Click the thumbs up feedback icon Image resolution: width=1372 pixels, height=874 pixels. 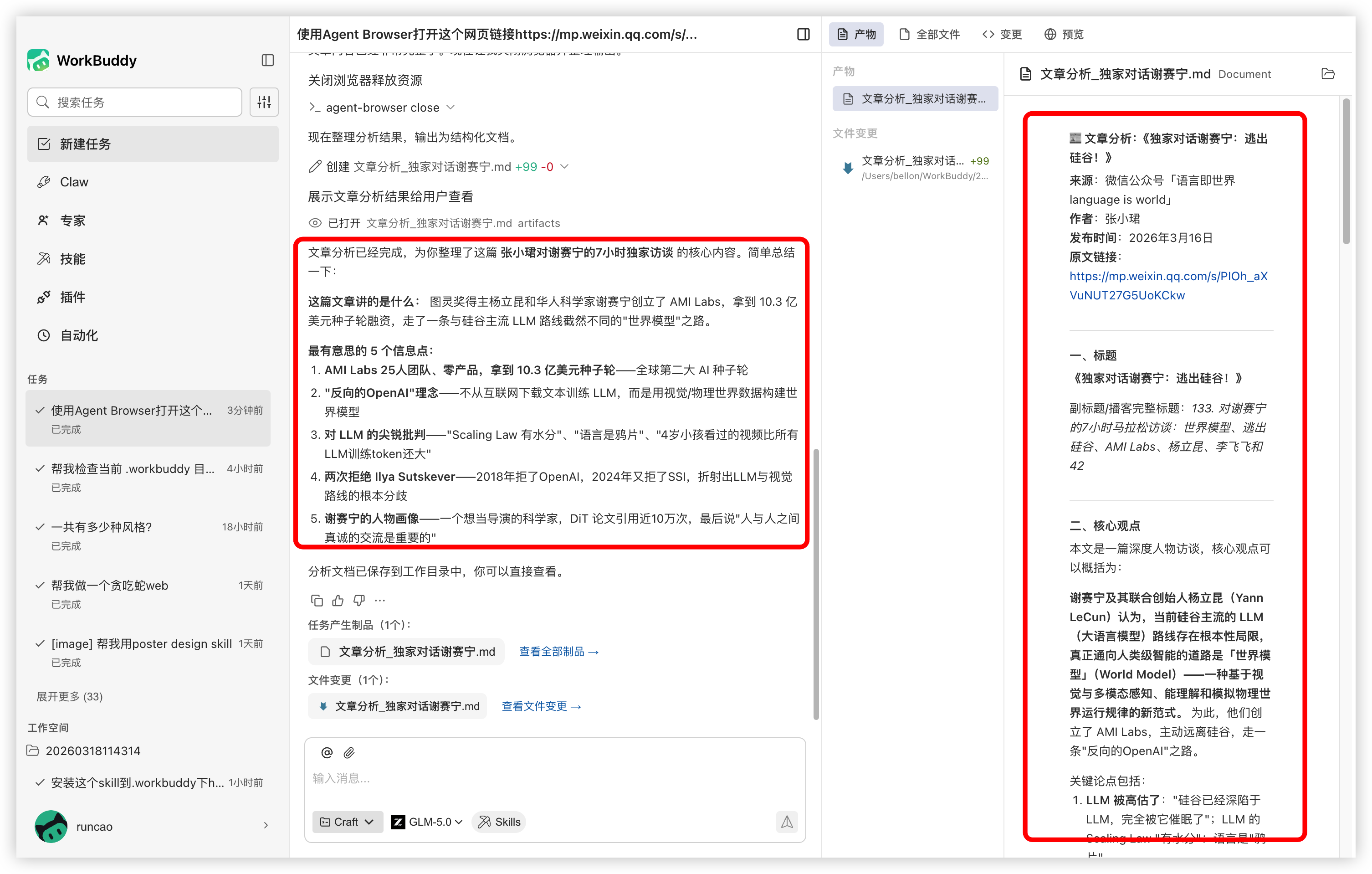pos(338,600)
